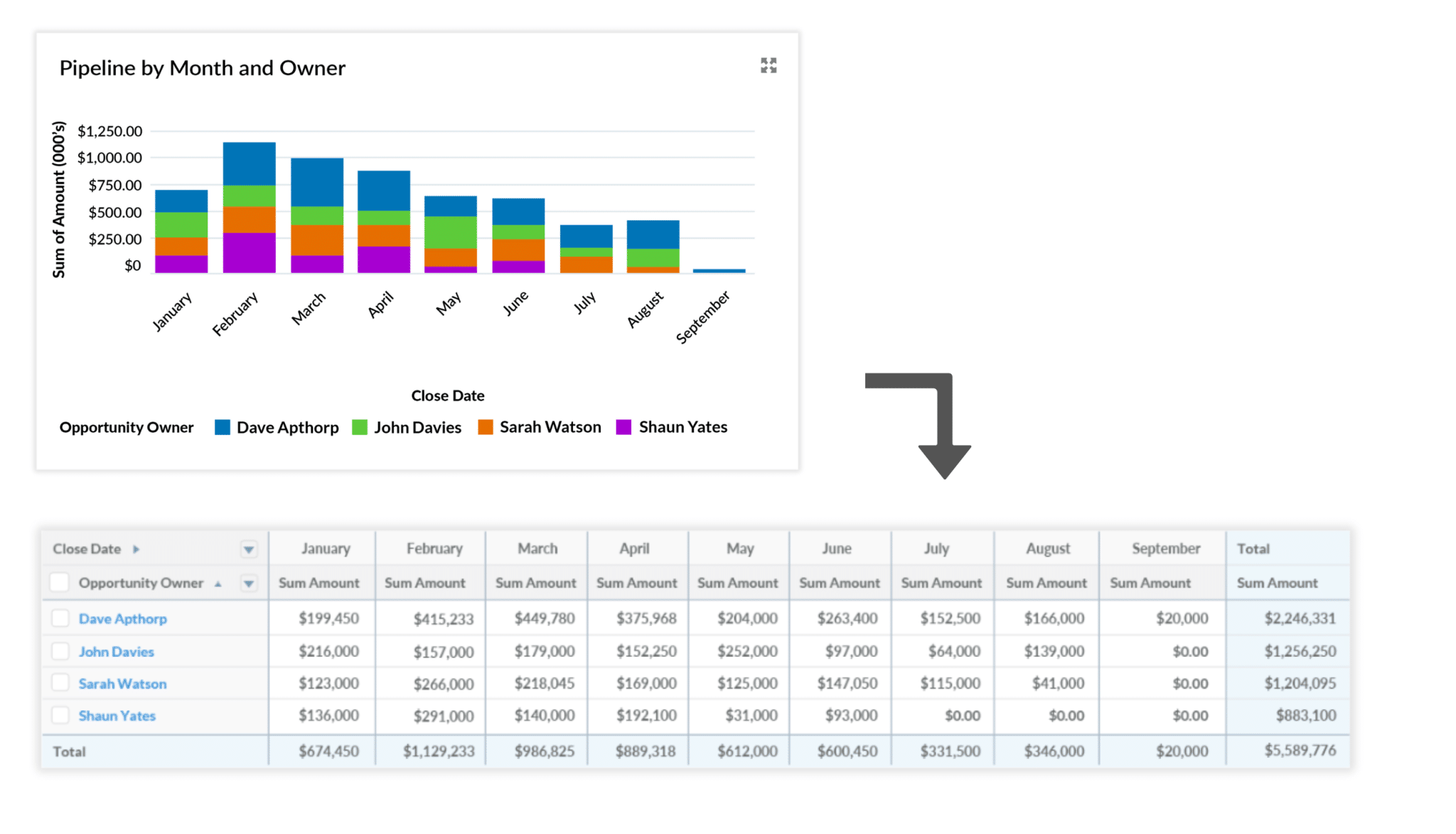Check the Shaun Yates row checkbox
Screen dimensions: 1456x834
[60, 715]
